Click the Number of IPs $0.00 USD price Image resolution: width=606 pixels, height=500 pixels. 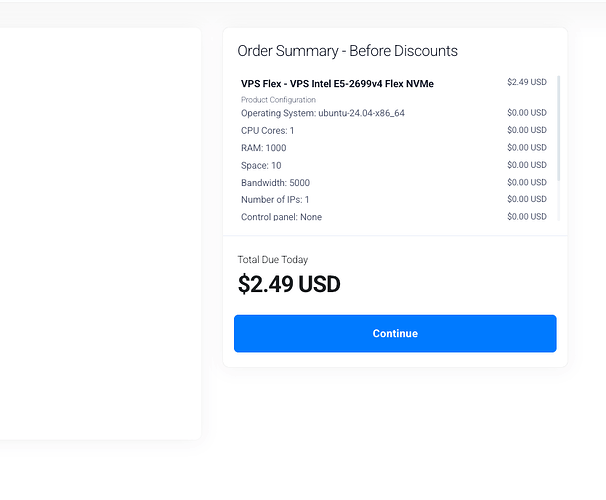(x=526, y=199)
